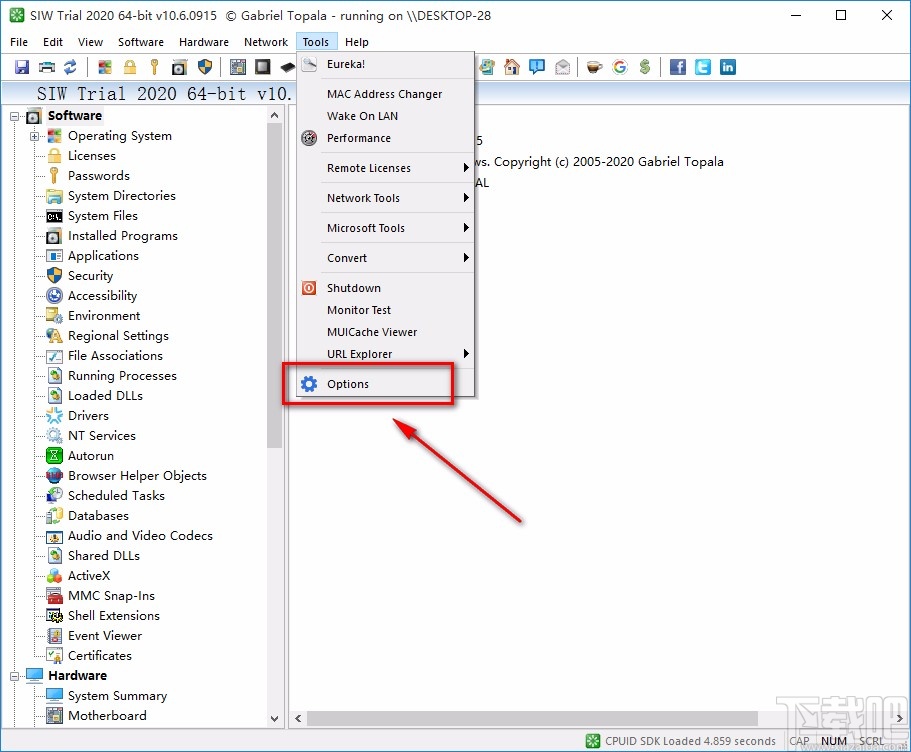Viewport: 911px width, 752px height.
Task: Click the green dollar sign icon
Action: coord(645,67)
